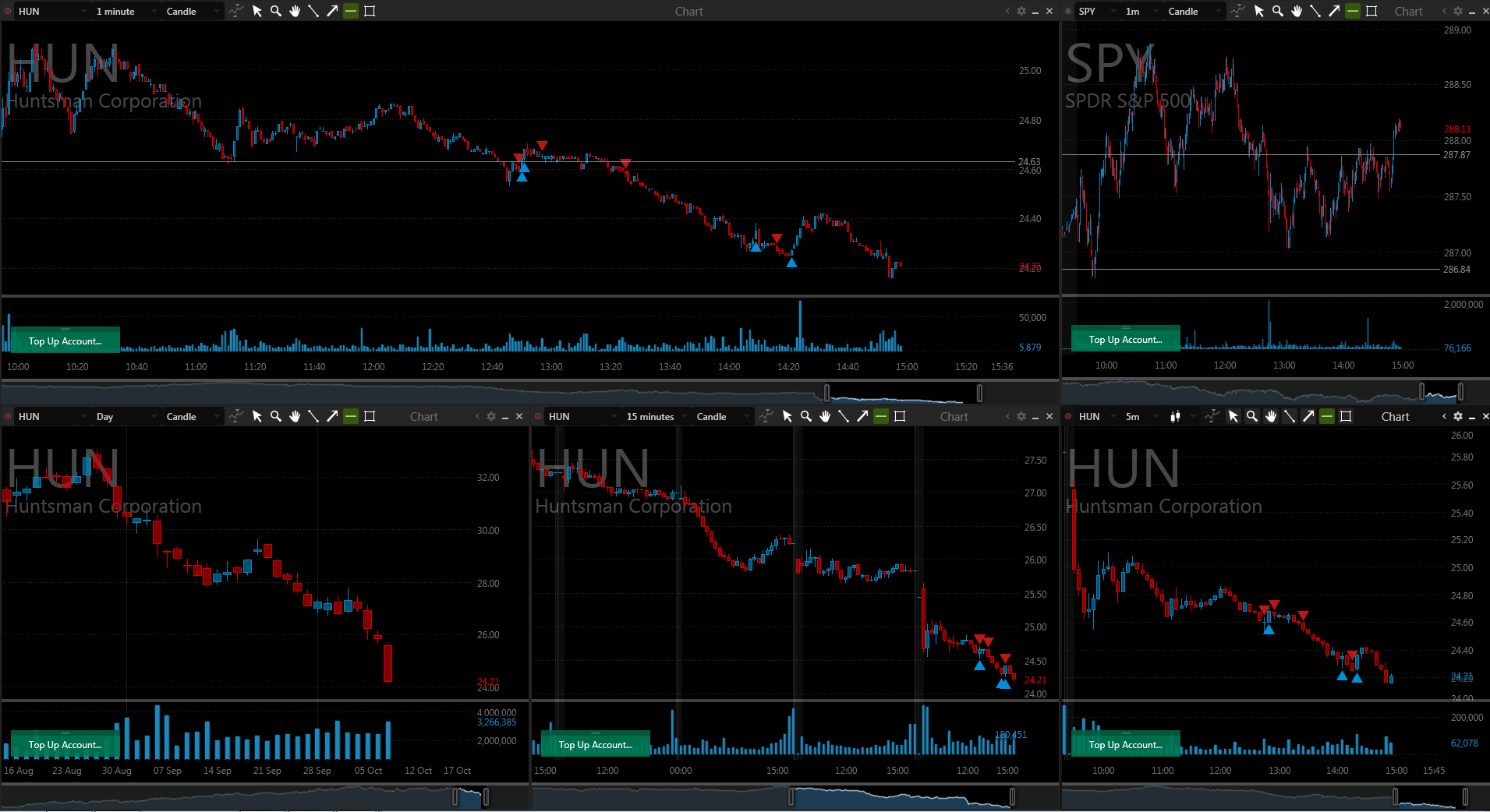1490x812 pixels.
Task: Toggle the horizontal line tool in HUN 1 minute chart
Action: 351,11
